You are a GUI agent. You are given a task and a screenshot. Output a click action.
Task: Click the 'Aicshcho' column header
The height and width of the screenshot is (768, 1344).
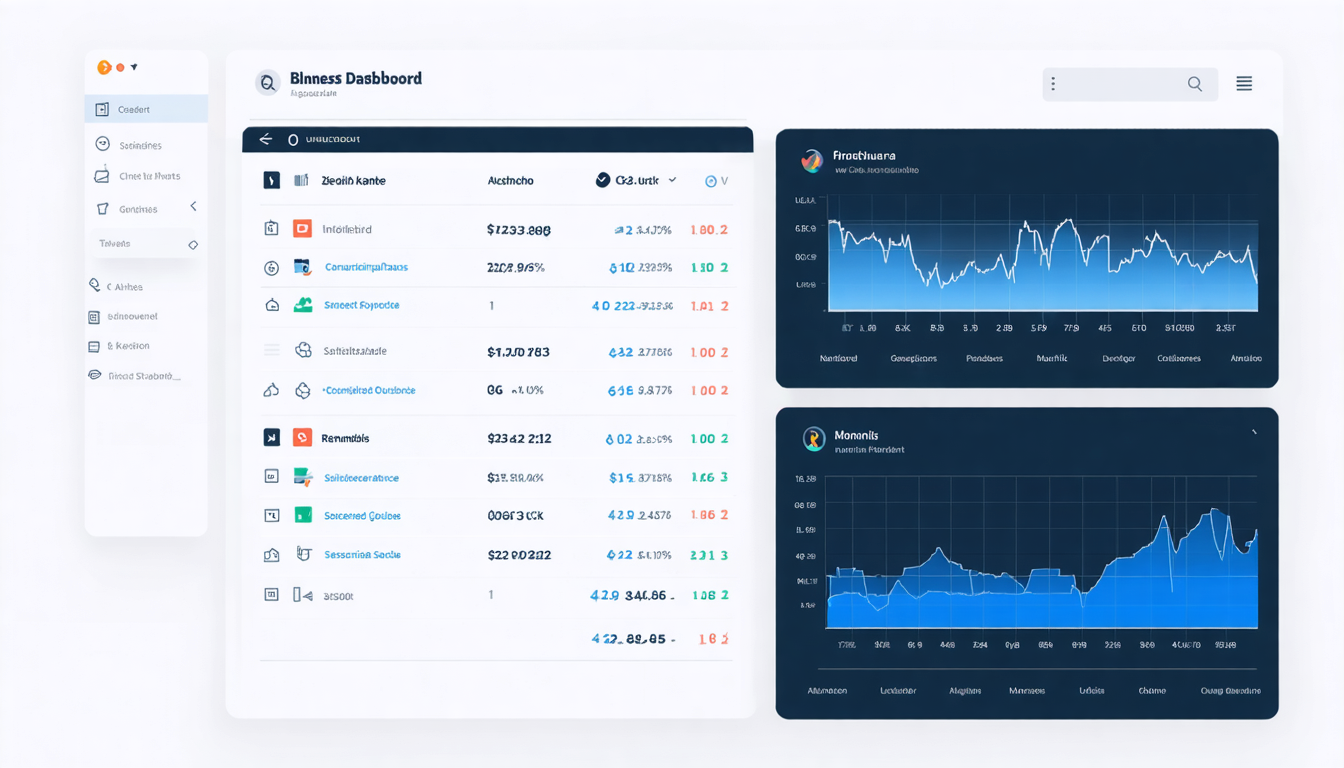tap(511, 181)
